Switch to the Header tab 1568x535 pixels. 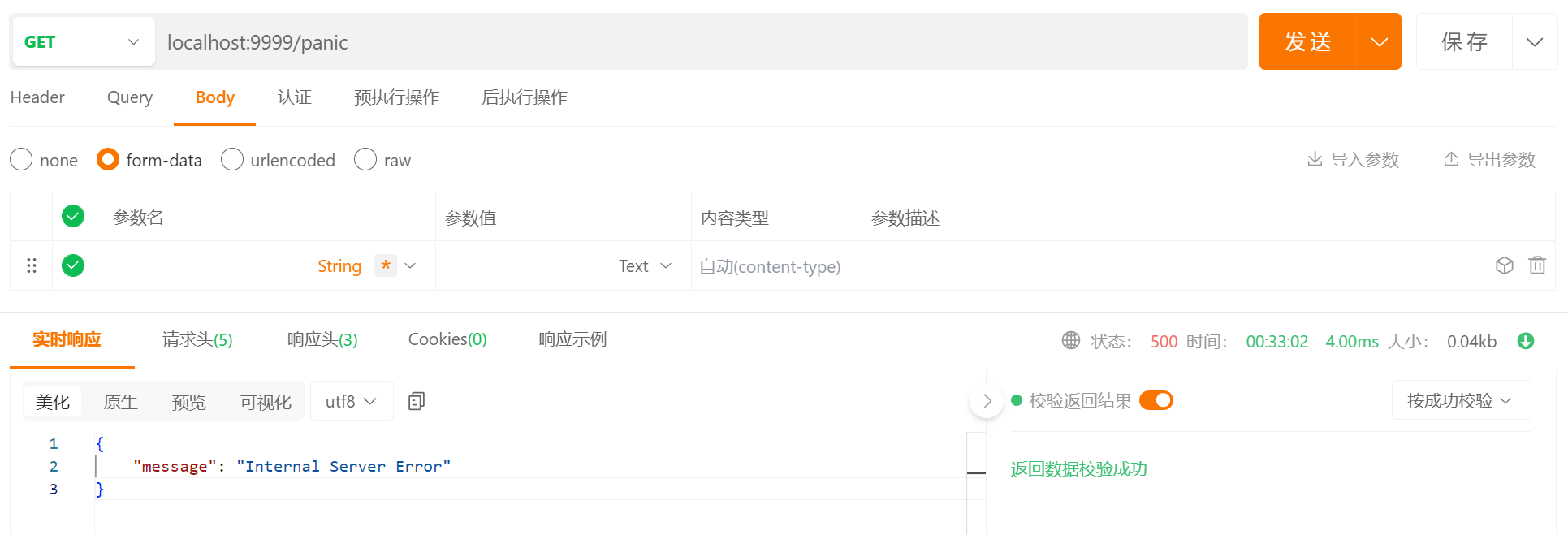(37, 97)
